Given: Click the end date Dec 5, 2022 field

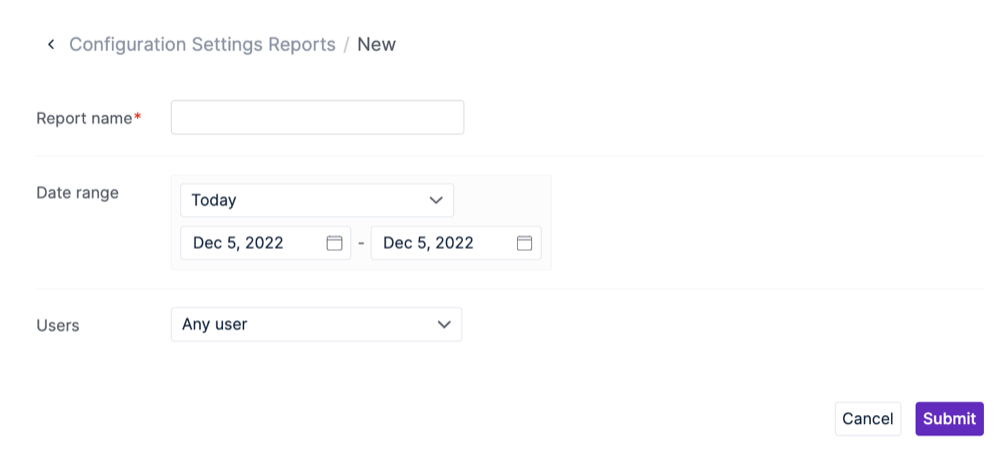Looking at the screenshot, I should coord(456,243).
